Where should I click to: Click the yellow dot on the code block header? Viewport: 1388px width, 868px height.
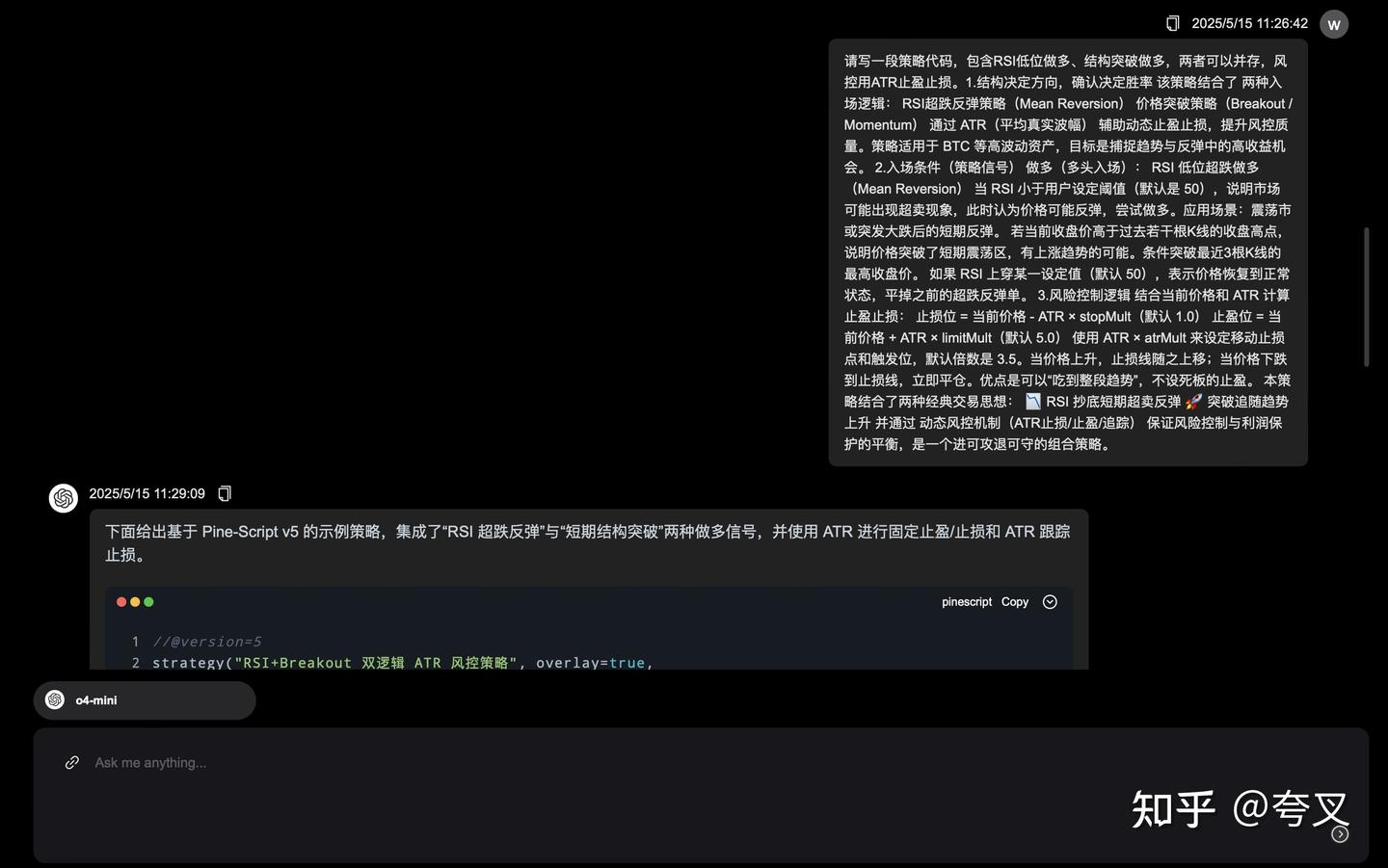coord(133,600)
